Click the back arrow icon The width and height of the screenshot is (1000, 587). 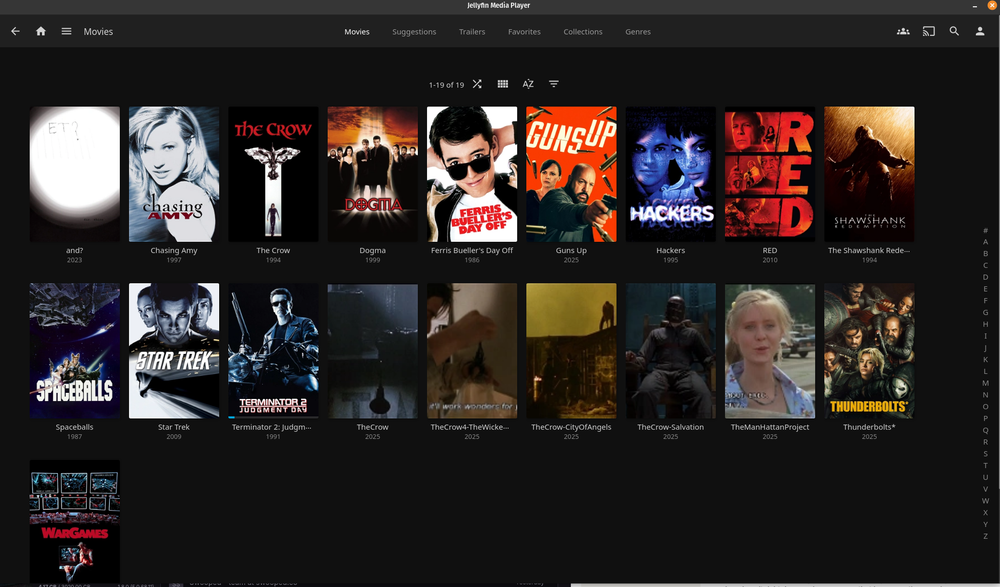15,31
